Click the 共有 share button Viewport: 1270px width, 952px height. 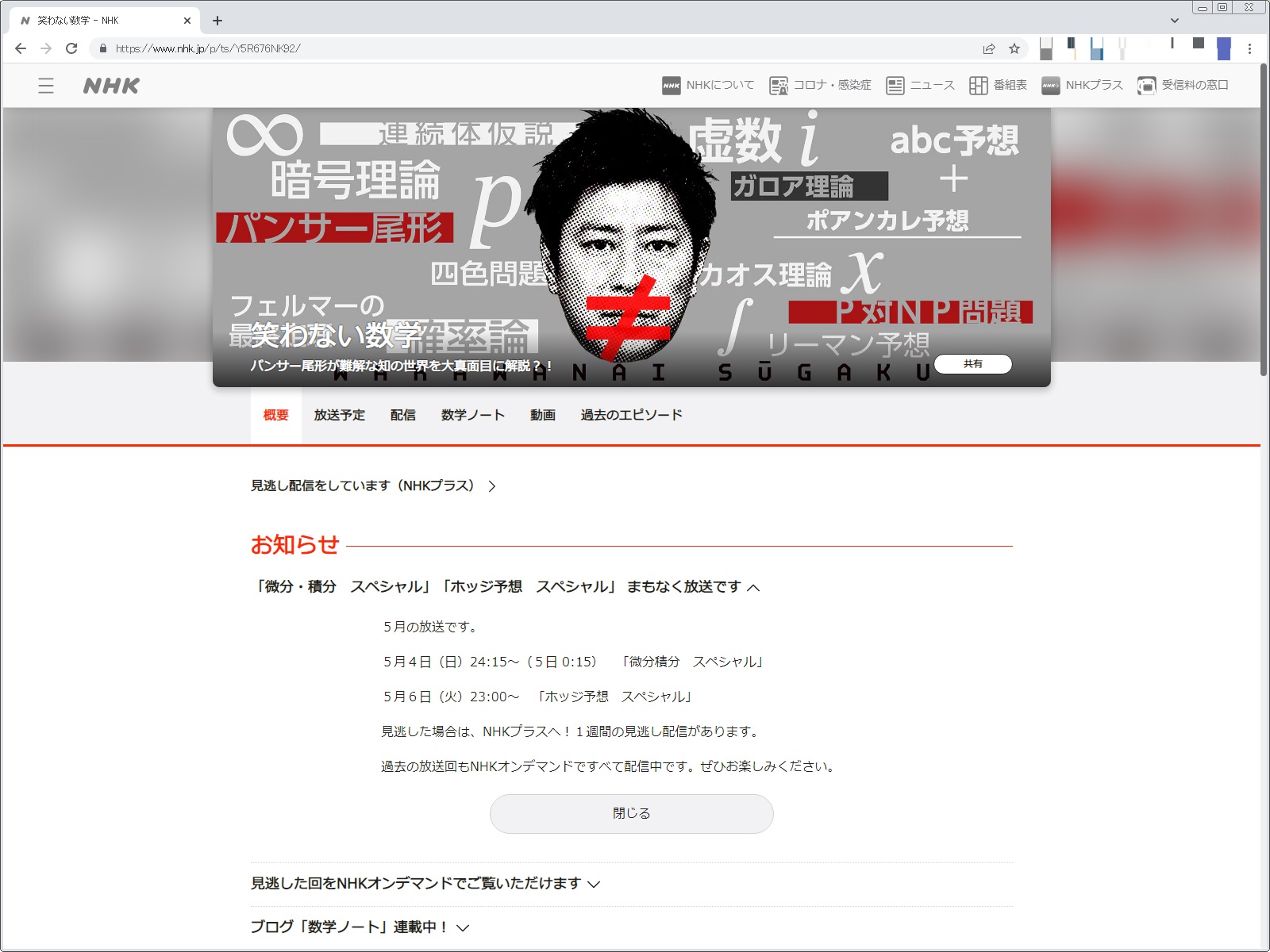click(973, 364)
